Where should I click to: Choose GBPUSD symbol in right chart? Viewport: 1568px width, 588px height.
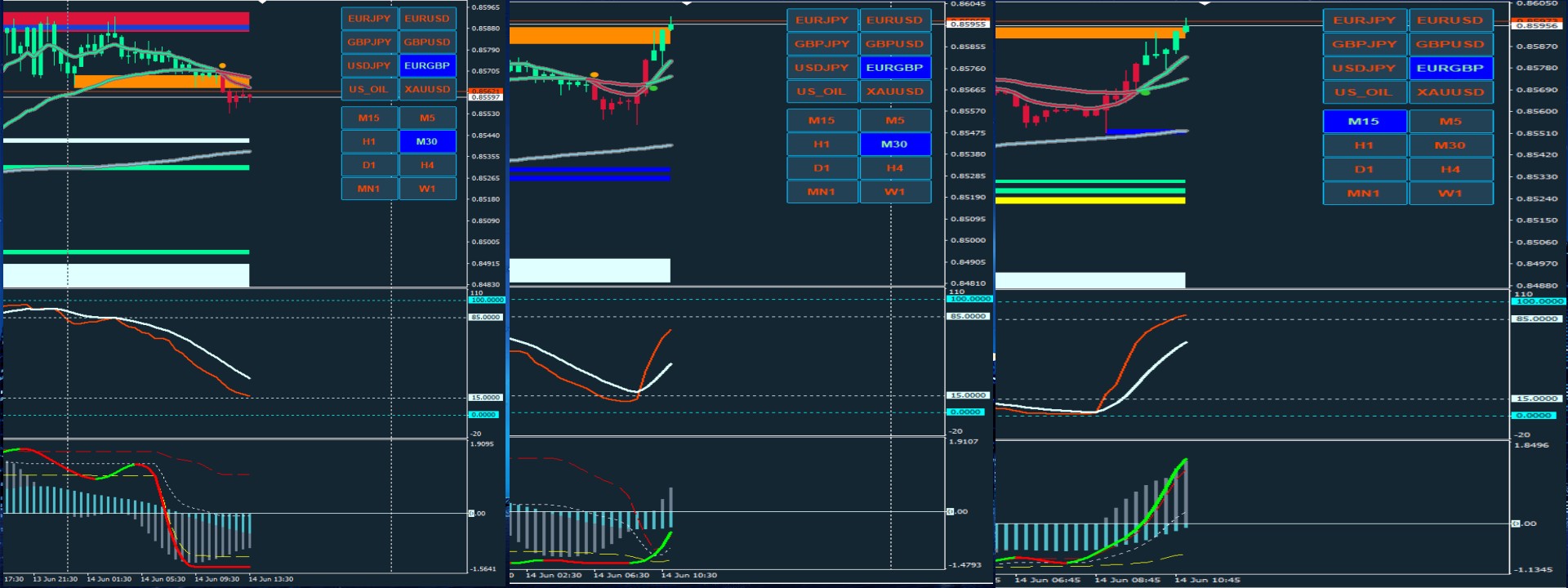[1450, 44]
